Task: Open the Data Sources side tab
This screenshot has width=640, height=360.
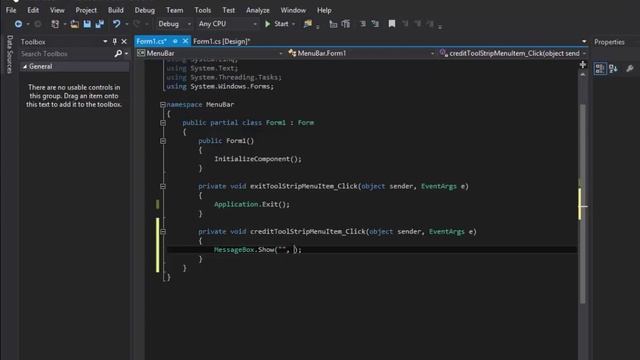Action: pos(10,54)
